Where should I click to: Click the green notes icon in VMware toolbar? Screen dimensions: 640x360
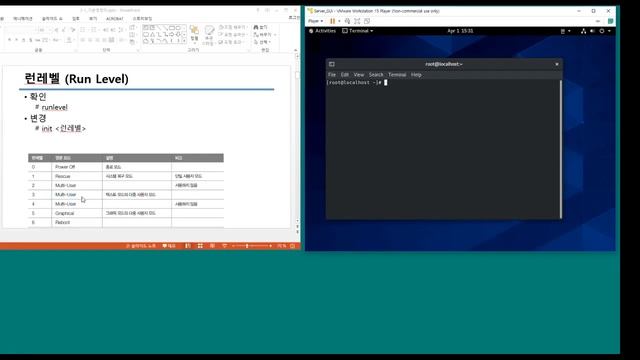tap(611, 21)
